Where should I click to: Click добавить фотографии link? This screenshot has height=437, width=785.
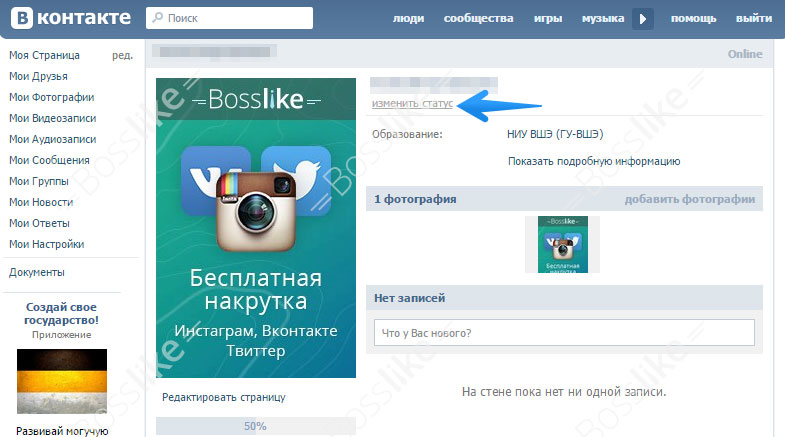[x=689, y=199]
